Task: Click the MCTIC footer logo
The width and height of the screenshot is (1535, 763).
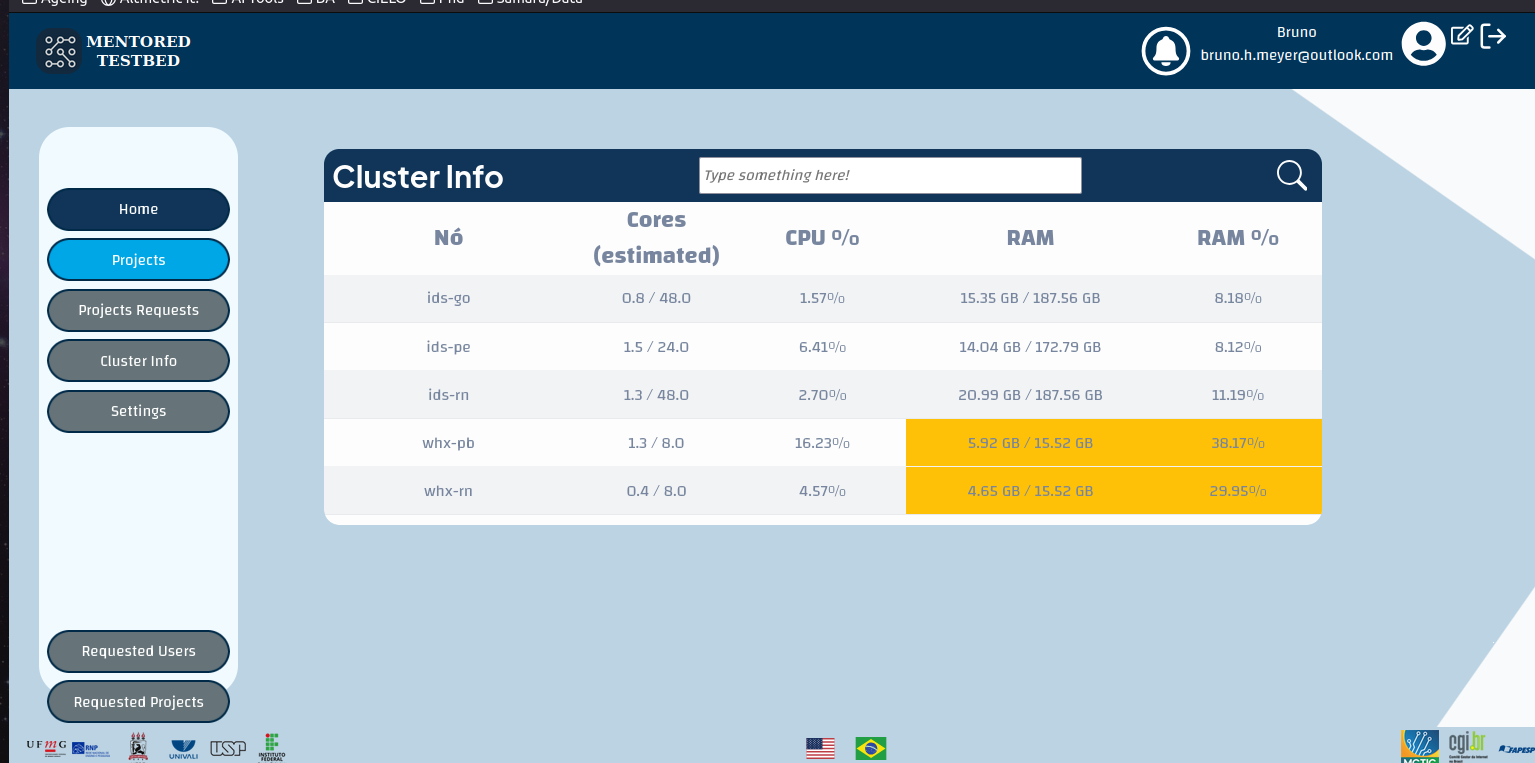Action: [1419, 746]
